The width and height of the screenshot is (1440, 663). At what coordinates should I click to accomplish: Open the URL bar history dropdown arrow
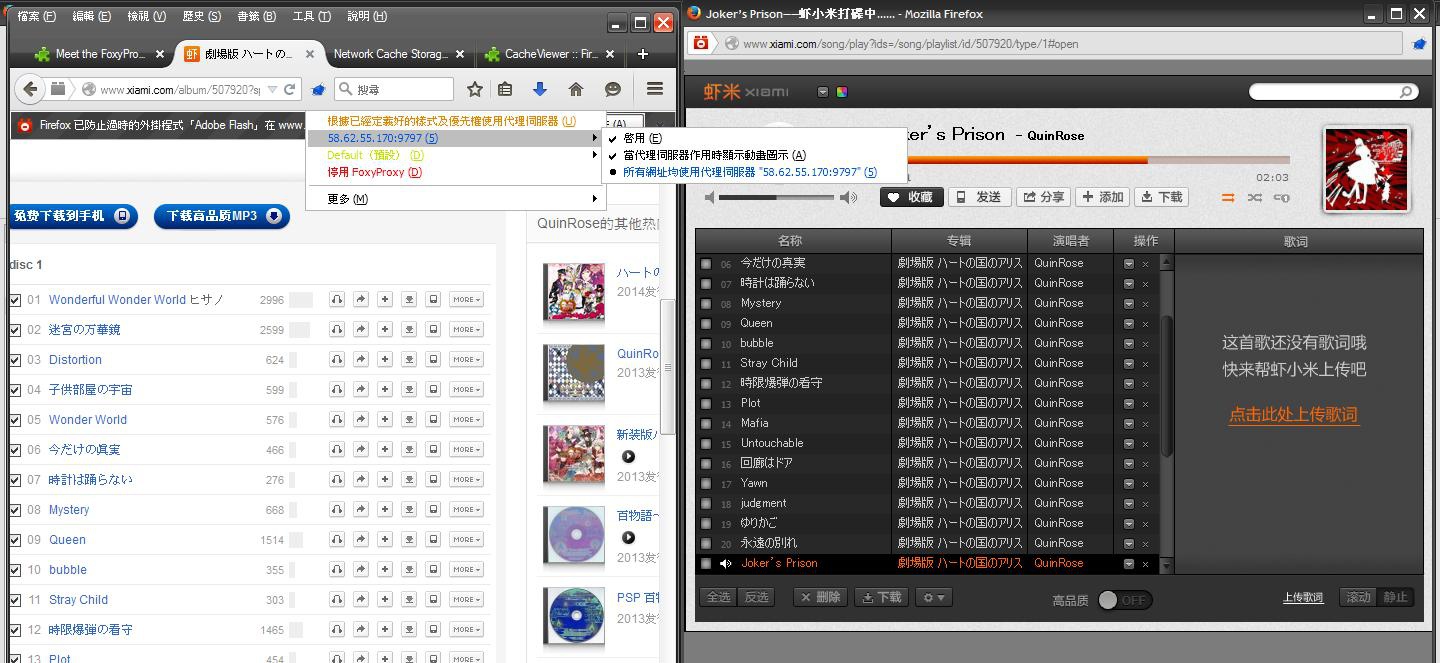click(272, 89)
